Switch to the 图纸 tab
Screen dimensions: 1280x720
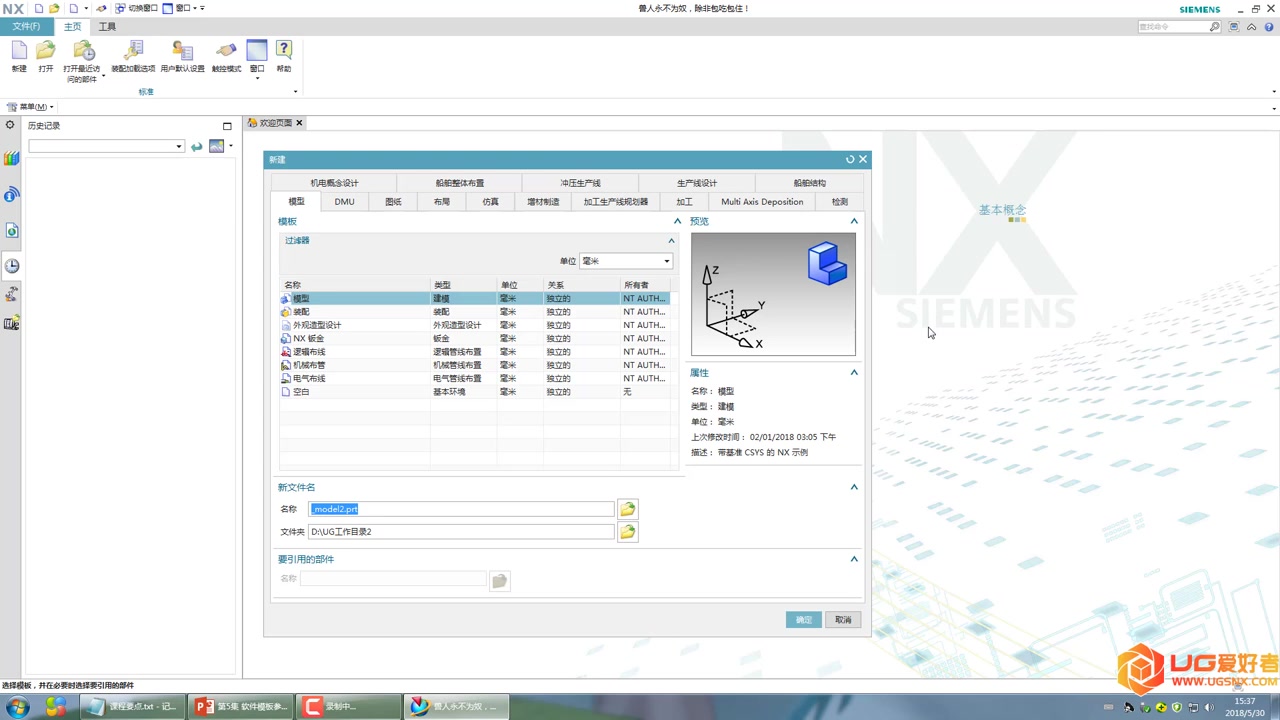[393, 202]
